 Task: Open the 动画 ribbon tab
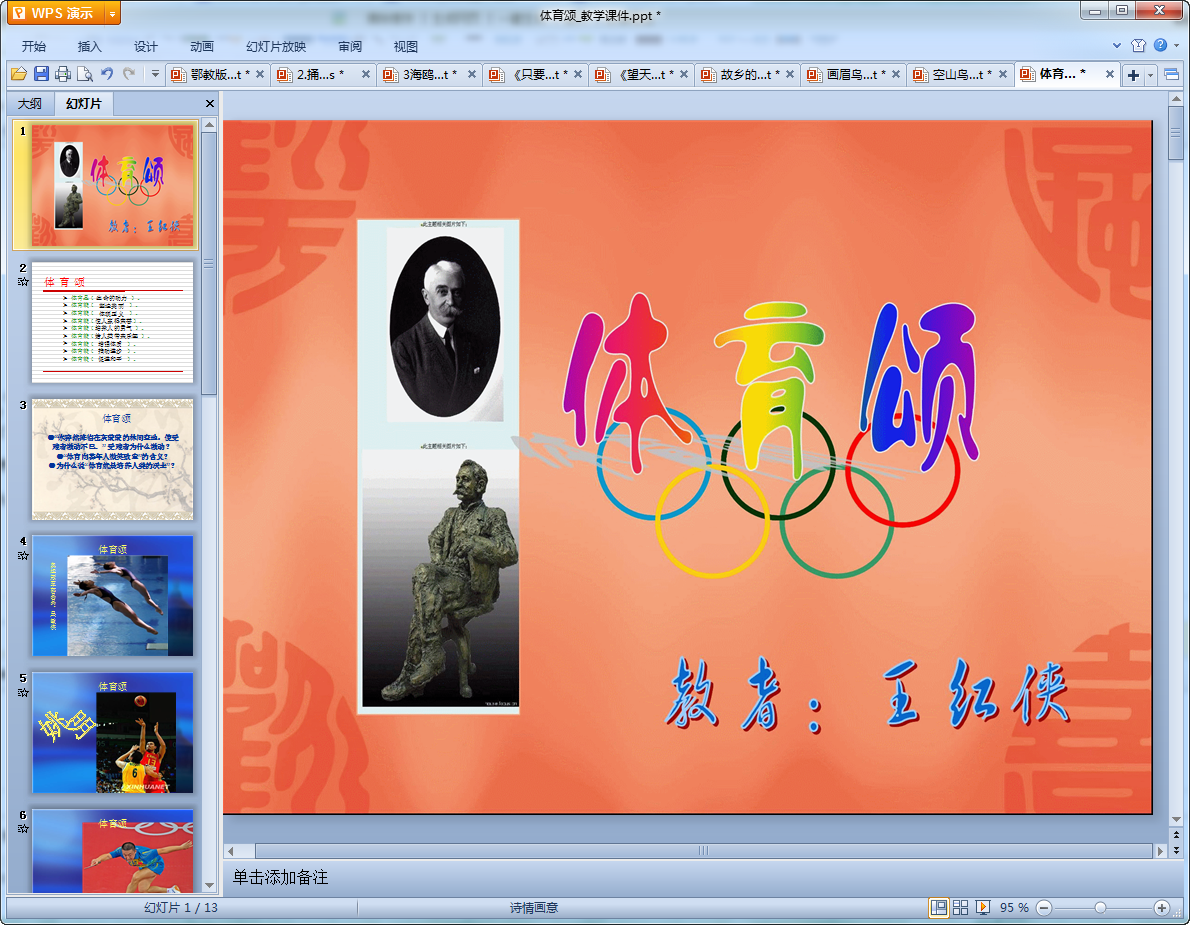point(202,46)
